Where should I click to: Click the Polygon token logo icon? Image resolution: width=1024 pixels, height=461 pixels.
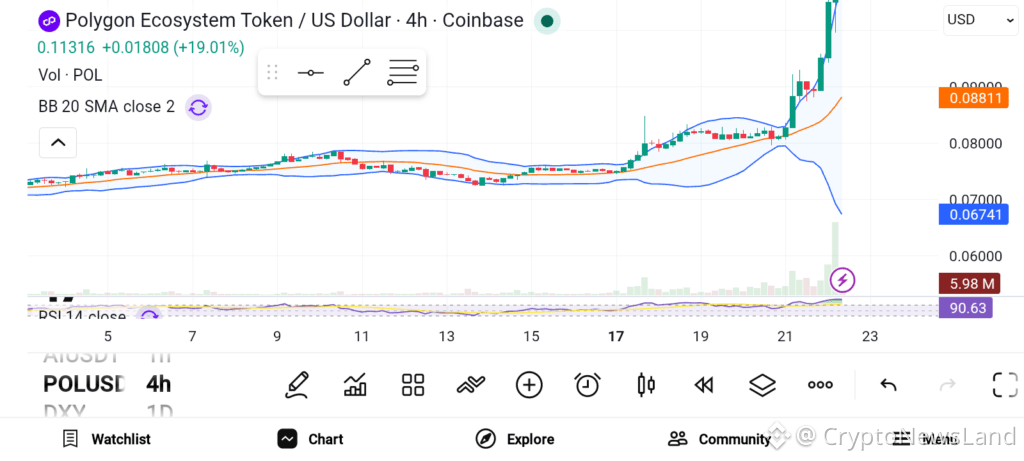(x=48, y=21)
